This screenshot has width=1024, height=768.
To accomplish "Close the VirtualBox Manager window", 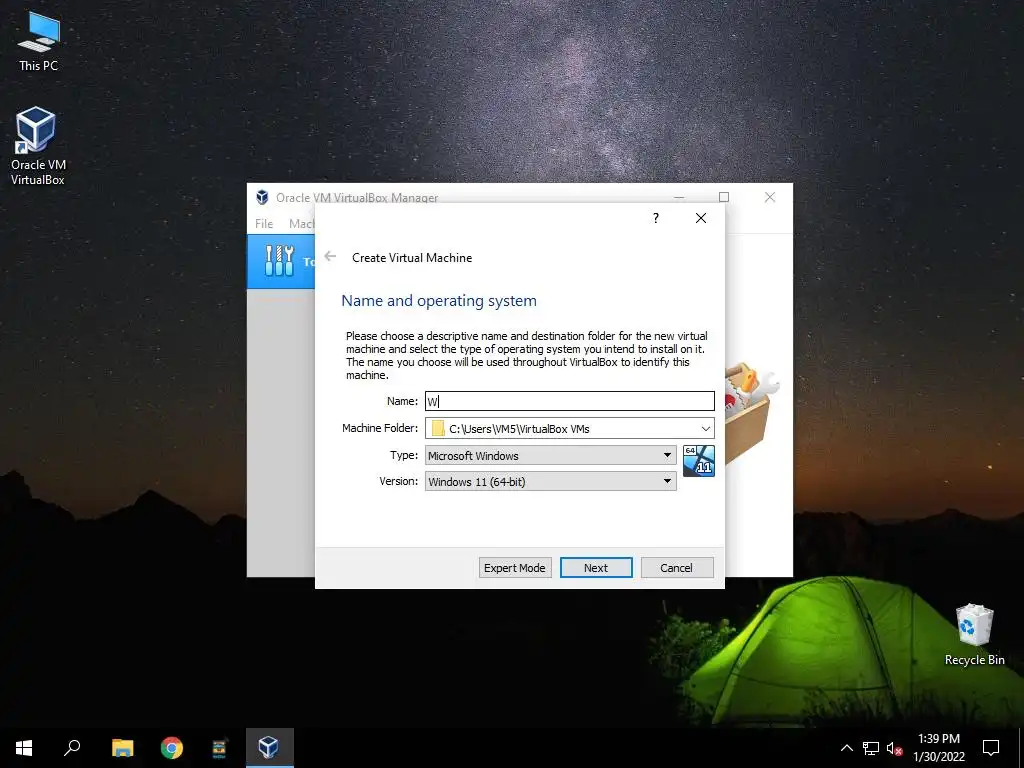I will 770,197.
